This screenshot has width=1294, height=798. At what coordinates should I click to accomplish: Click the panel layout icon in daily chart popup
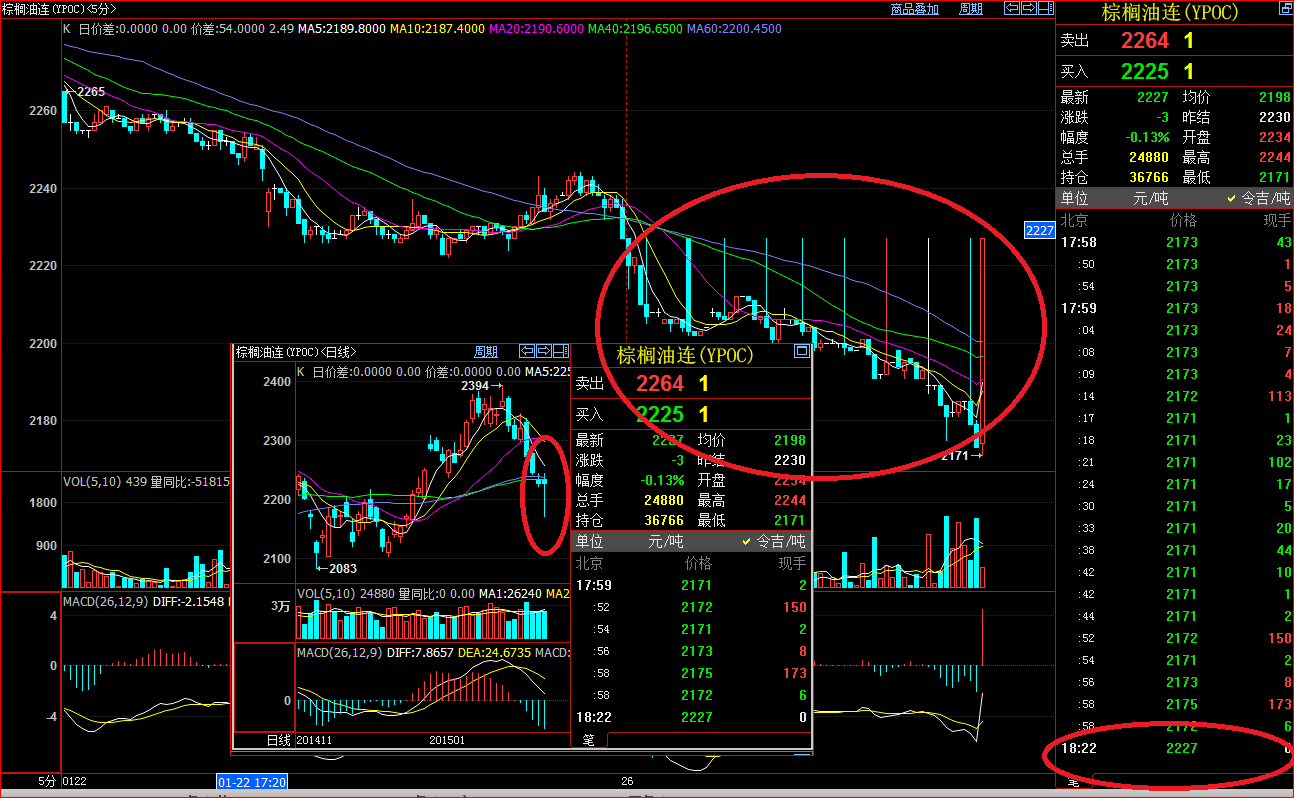point(559,351)
